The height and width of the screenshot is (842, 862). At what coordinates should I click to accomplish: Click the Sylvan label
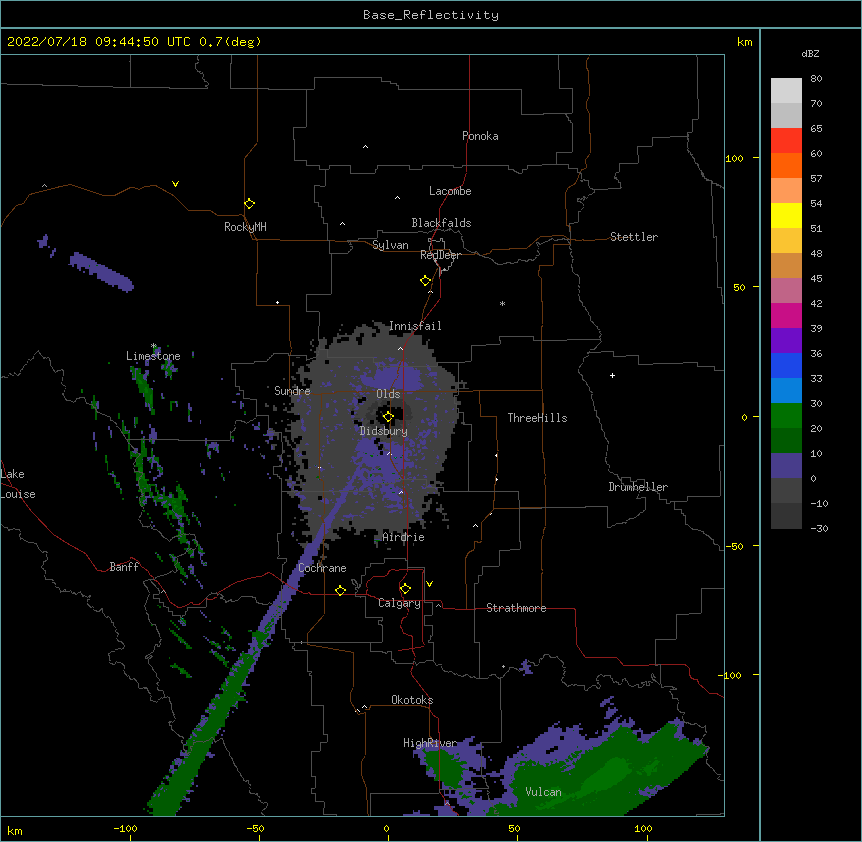click(390, 245)
